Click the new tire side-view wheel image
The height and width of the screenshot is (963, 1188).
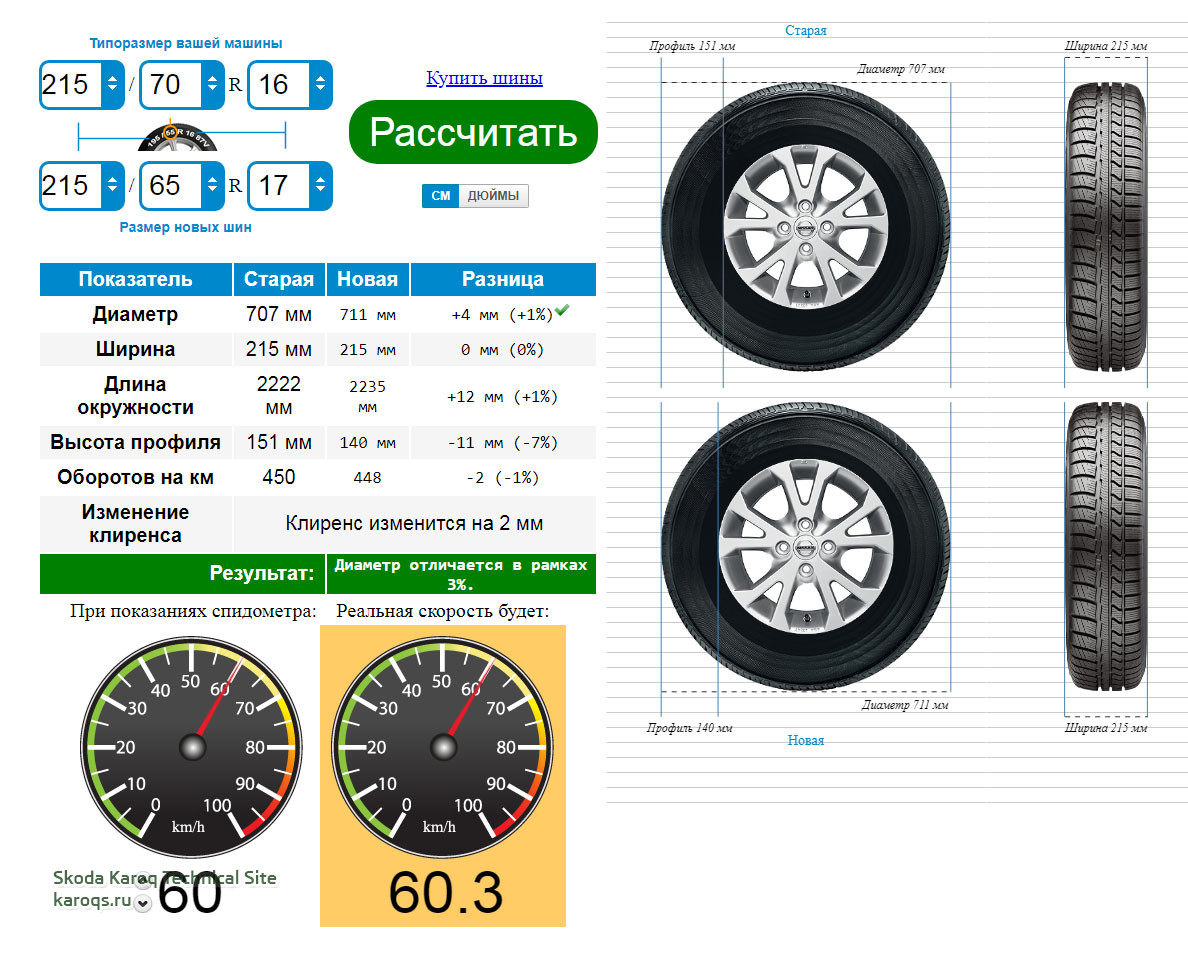(x=804, y=546)
